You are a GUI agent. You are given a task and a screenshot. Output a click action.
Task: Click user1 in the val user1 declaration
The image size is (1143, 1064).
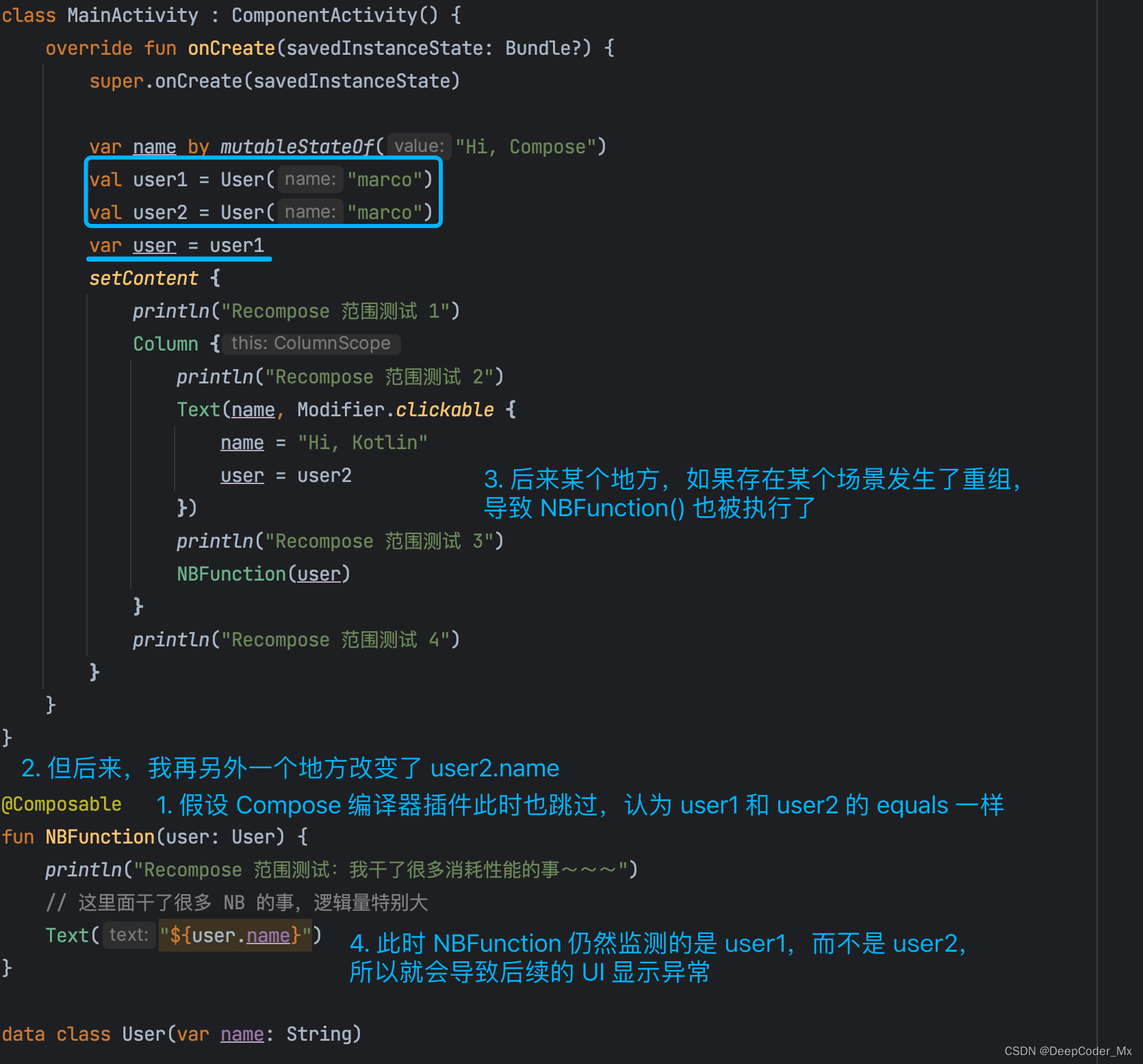click(160, 179)
